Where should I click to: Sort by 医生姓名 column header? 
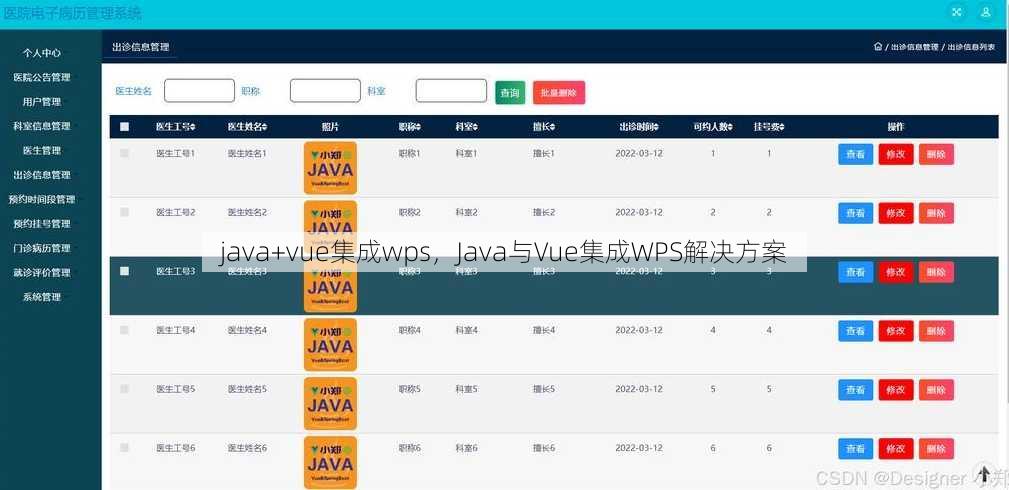(247, 127)
